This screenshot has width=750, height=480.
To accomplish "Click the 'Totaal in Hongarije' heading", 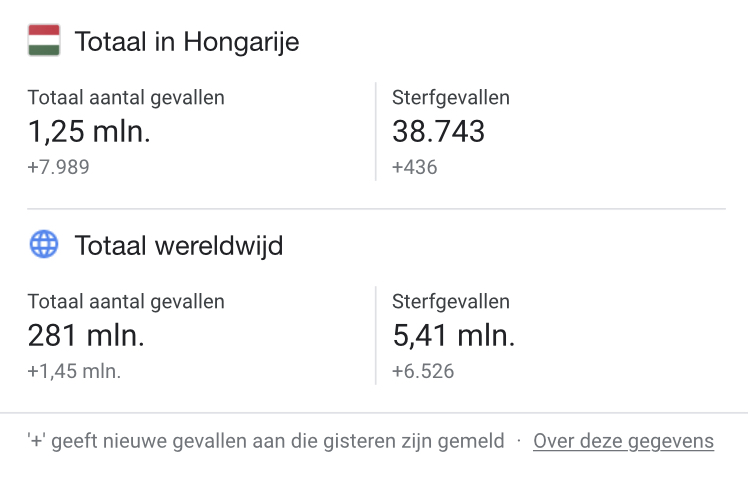I will pos(187,42).
